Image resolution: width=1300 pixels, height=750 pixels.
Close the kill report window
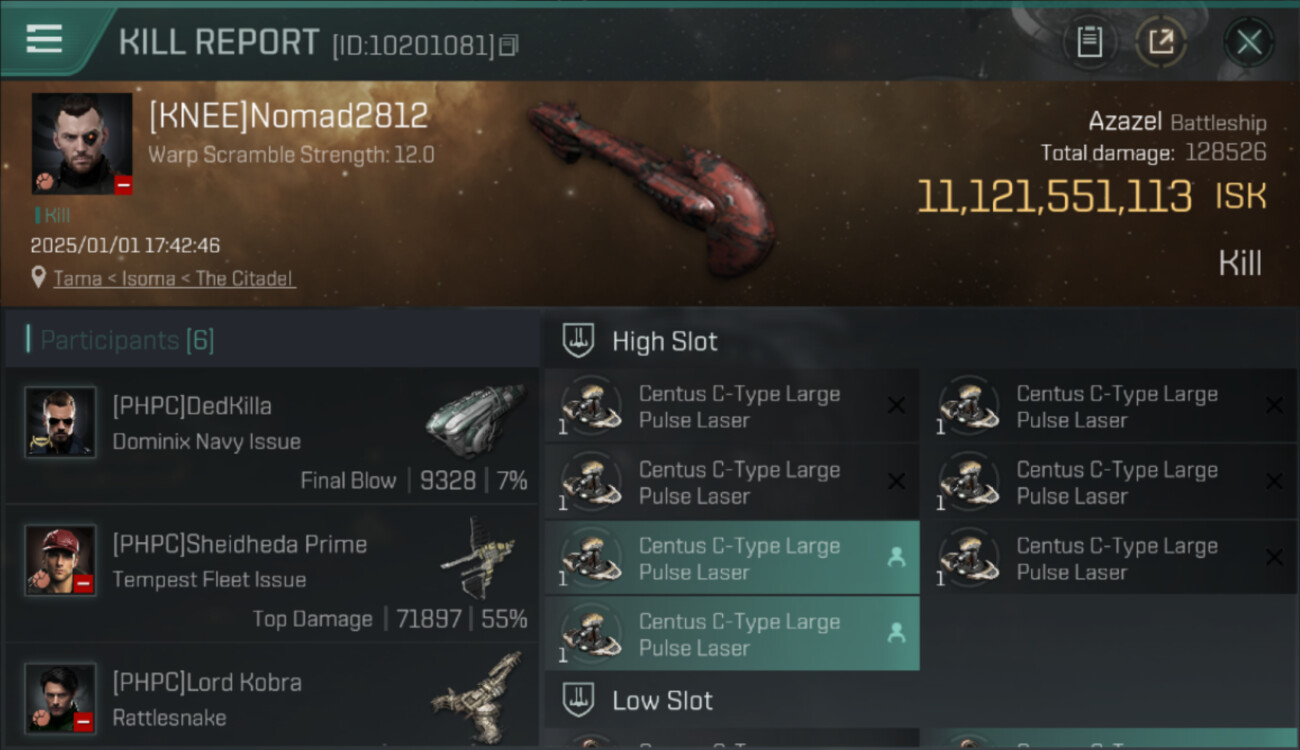(1249, 42)
